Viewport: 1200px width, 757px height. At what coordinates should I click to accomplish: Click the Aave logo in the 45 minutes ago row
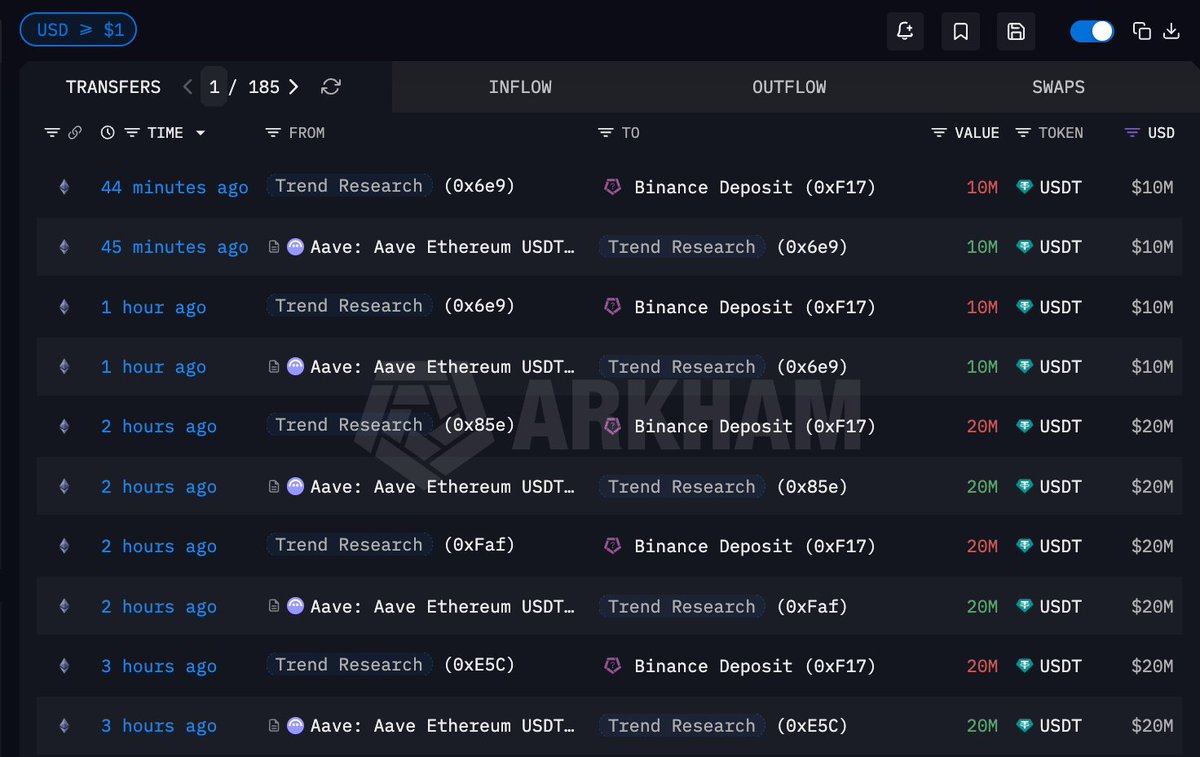(295, 247)
